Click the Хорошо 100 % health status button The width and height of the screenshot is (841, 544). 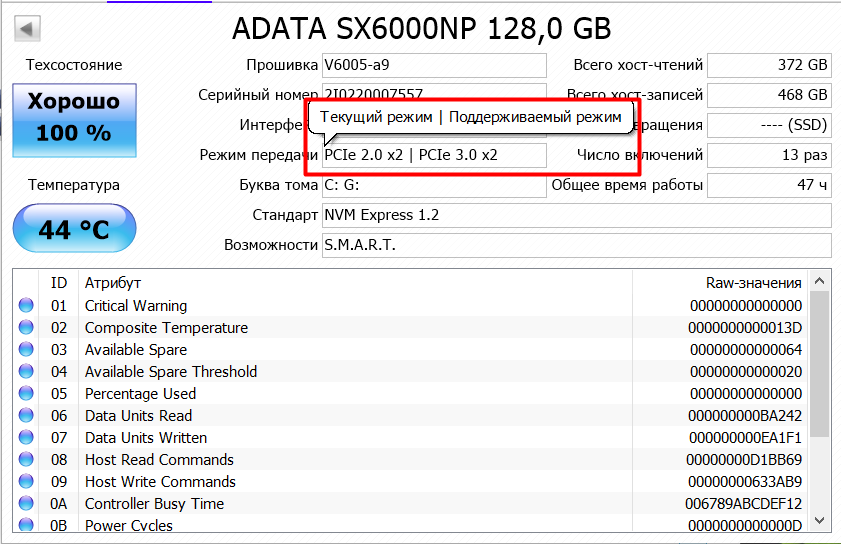(73, 118)
